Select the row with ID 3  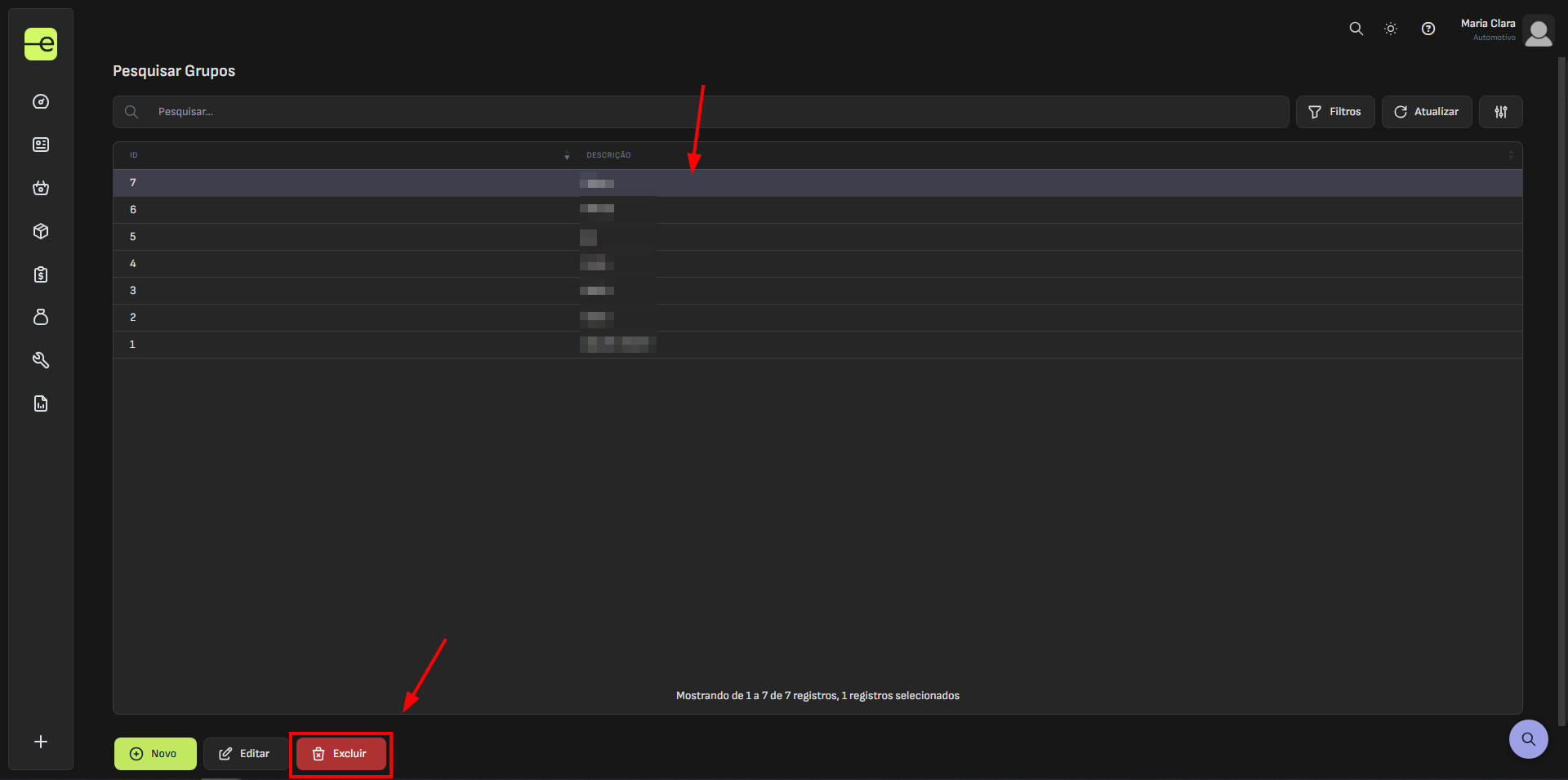[x=817, y=291]
